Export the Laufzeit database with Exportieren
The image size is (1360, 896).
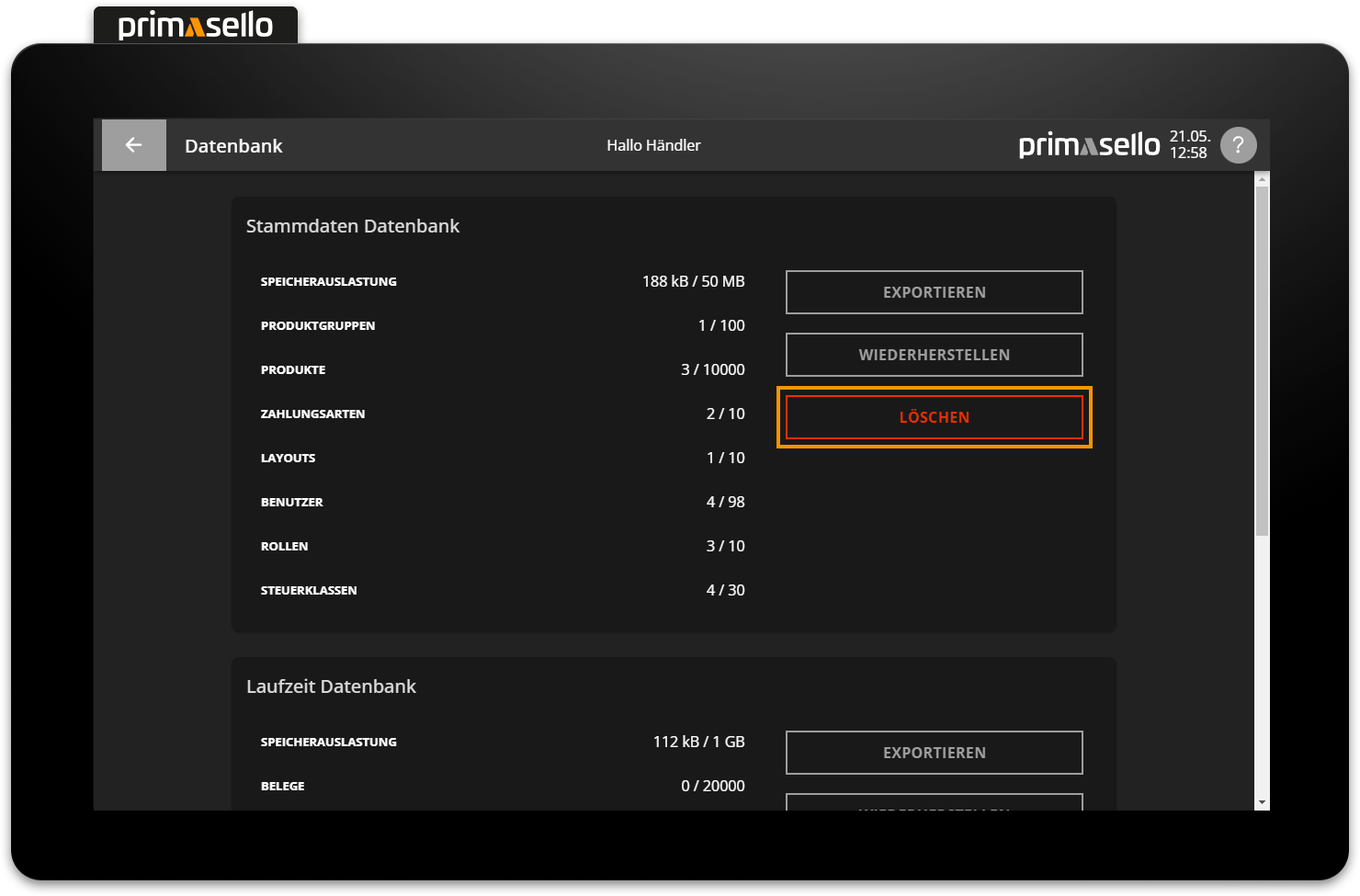[934, 753]
